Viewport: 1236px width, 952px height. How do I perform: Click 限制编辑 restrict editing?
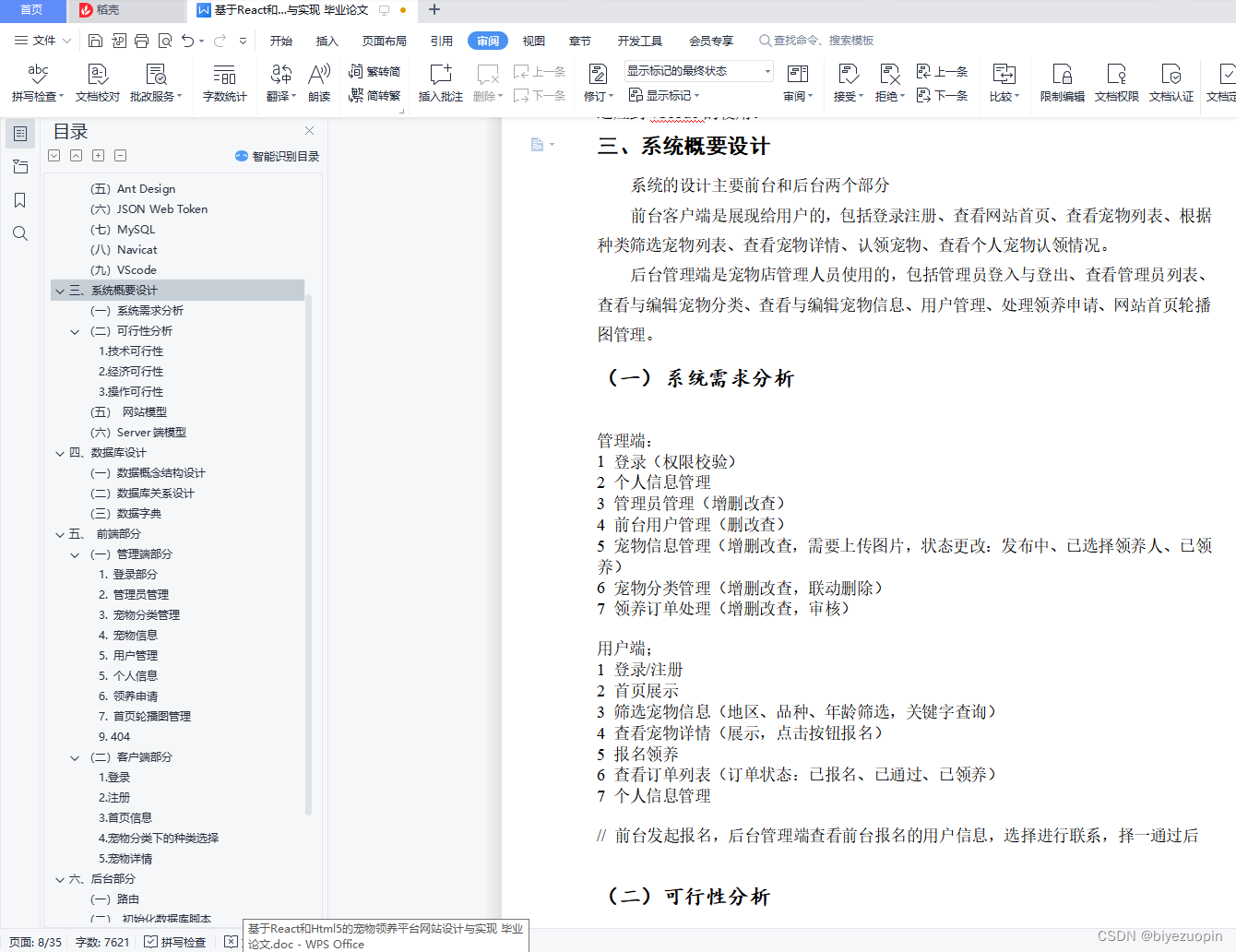(1062, 82)
